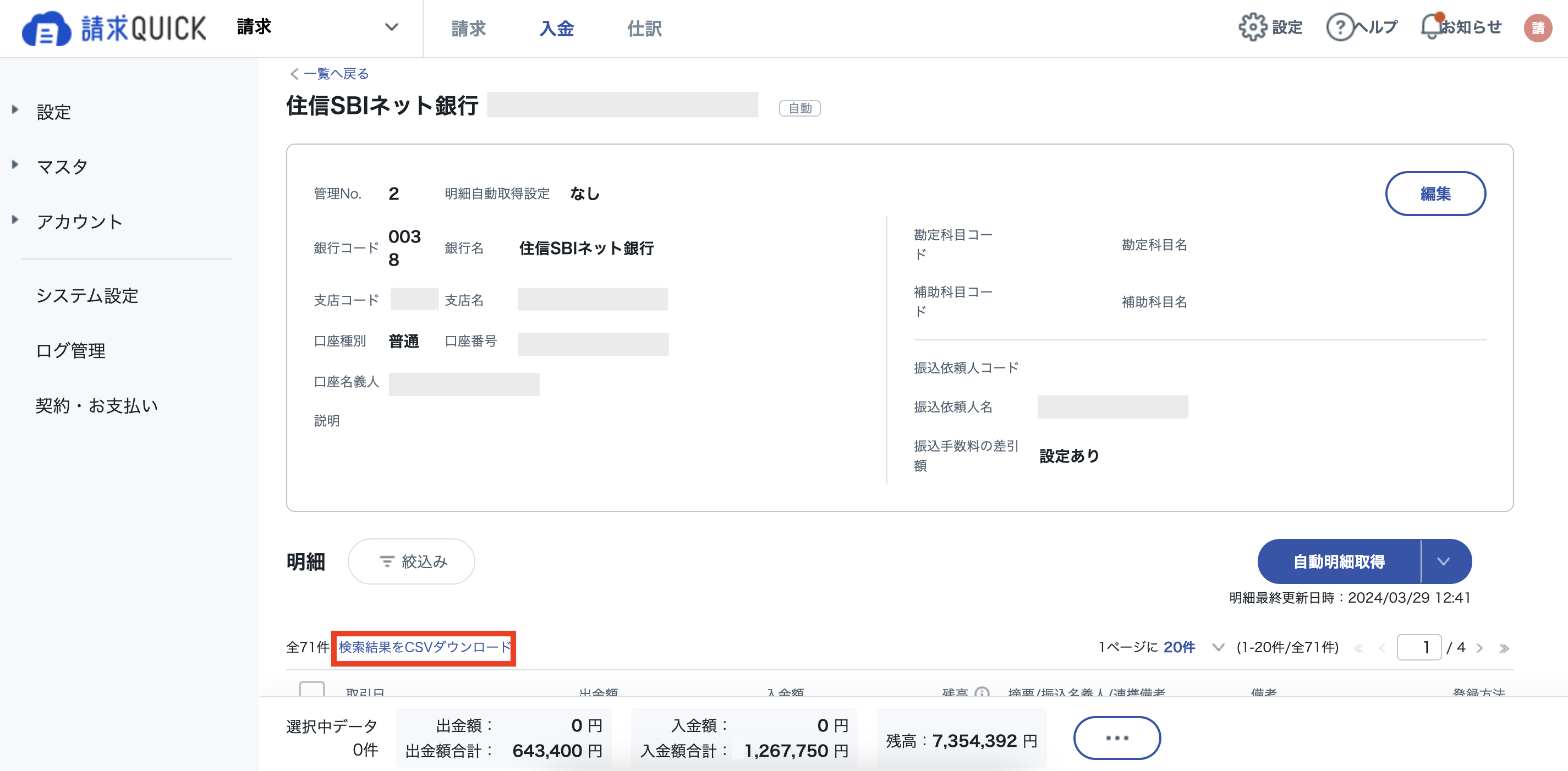The height and width of the screenshot is (771, 1568).
Task: Click the 残高 info icon in table header
Action: click(x=981, y=692)
